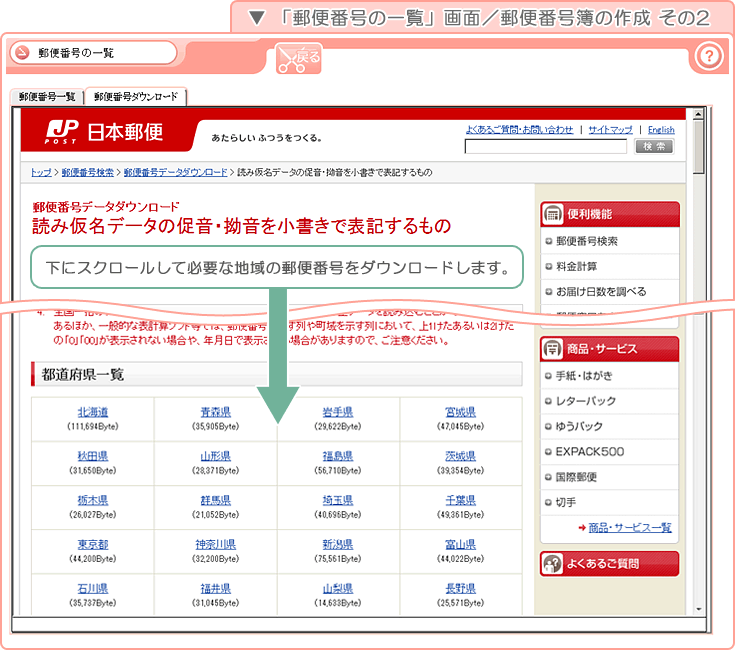Screen dimensions: 735x650
Task: Open レターパック in the services list
Action: (x=584, y=401)
